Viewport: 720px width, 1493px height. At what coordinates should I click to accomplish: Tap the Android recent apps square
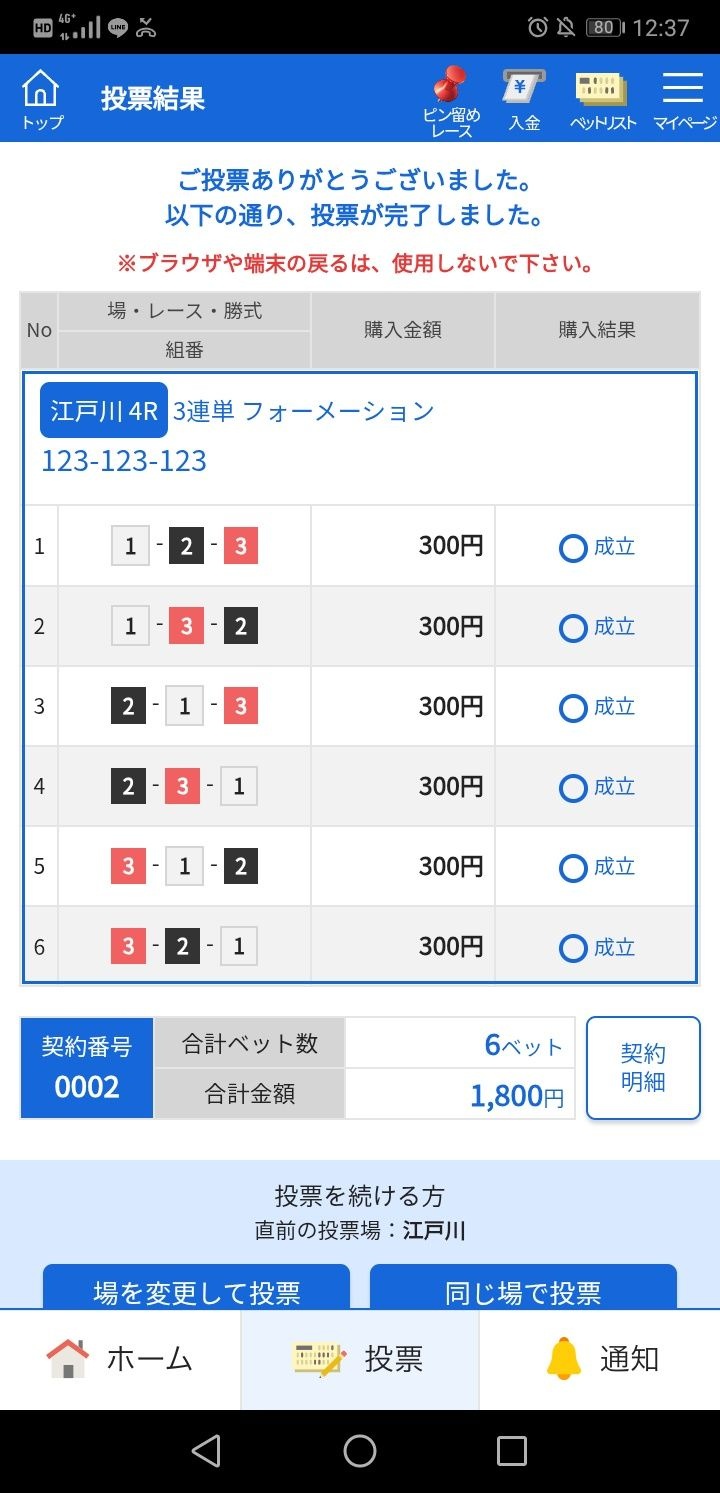512,1451
